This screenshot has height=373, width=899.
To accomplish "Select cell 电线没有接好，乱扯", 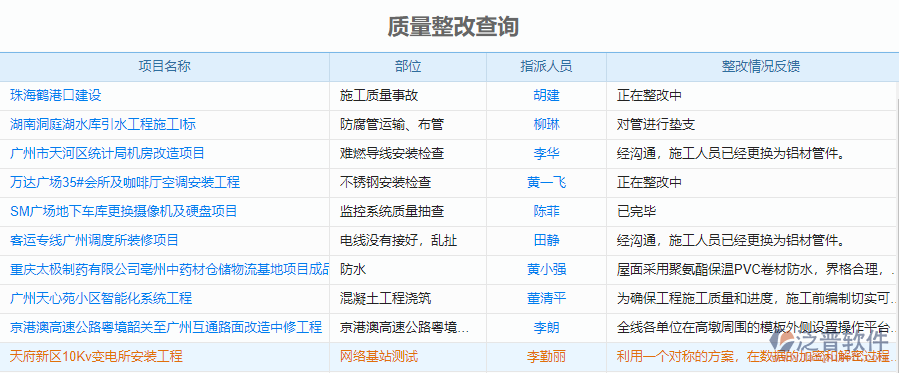I will tap(398, 240).
